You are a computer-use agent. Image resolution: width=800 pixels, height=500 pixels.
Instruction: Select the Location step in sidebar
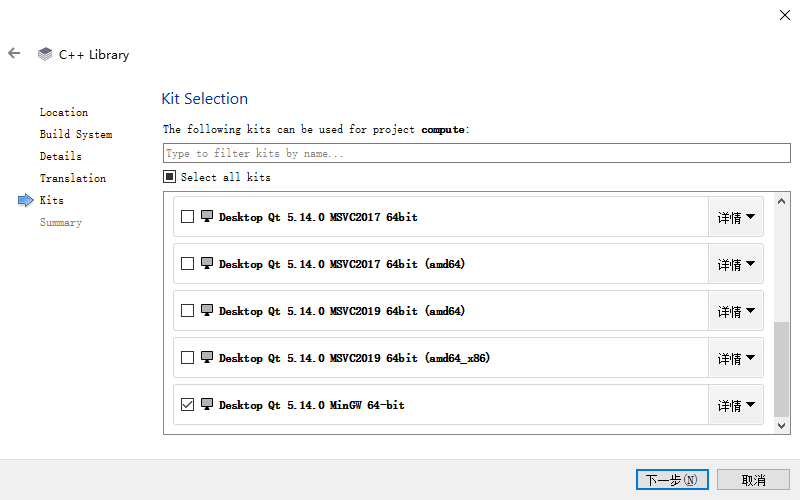[64, 112]
